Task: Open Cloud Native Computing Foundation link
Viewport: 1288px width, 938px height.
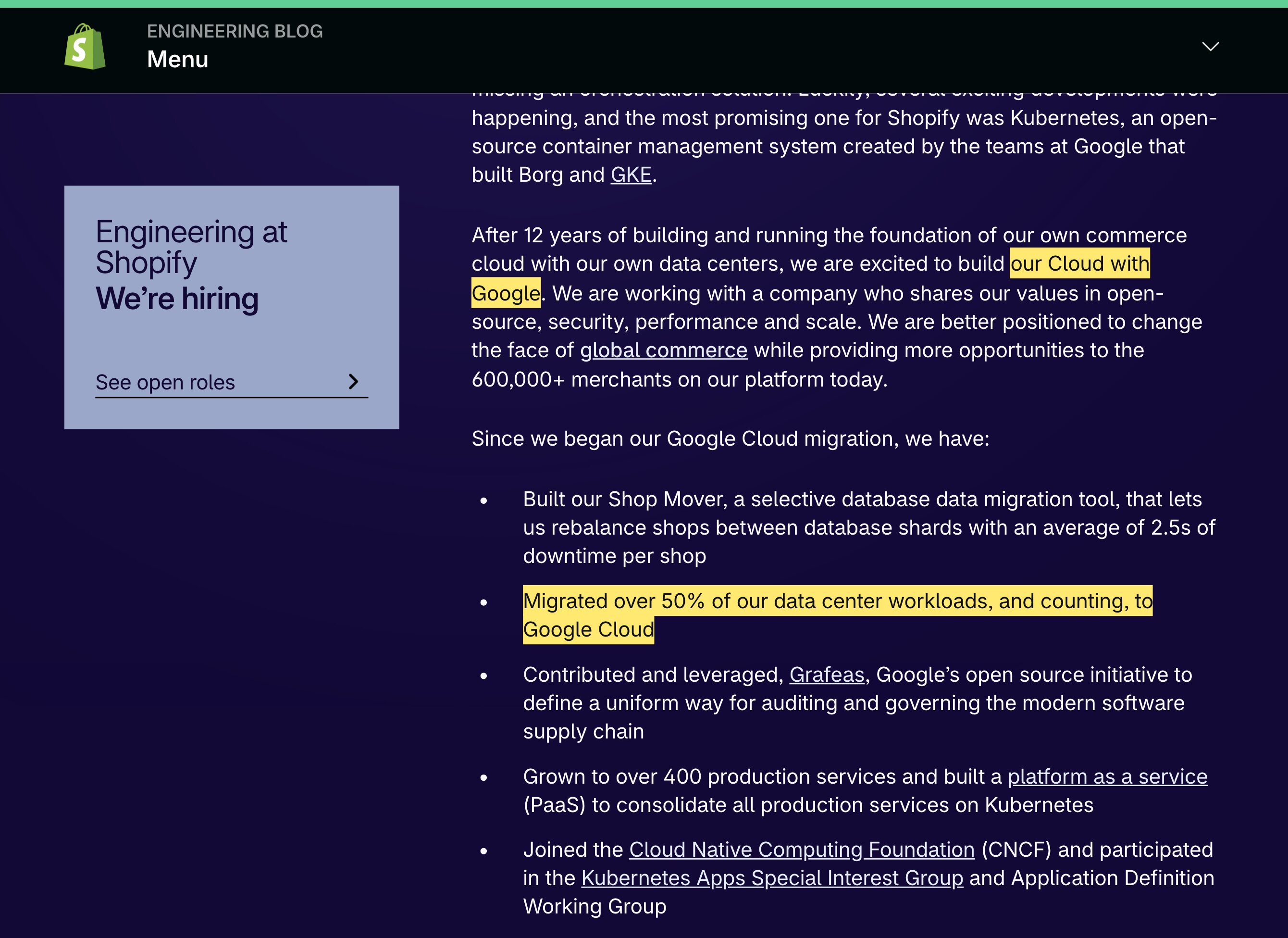Action: click(x=801, y=850)
